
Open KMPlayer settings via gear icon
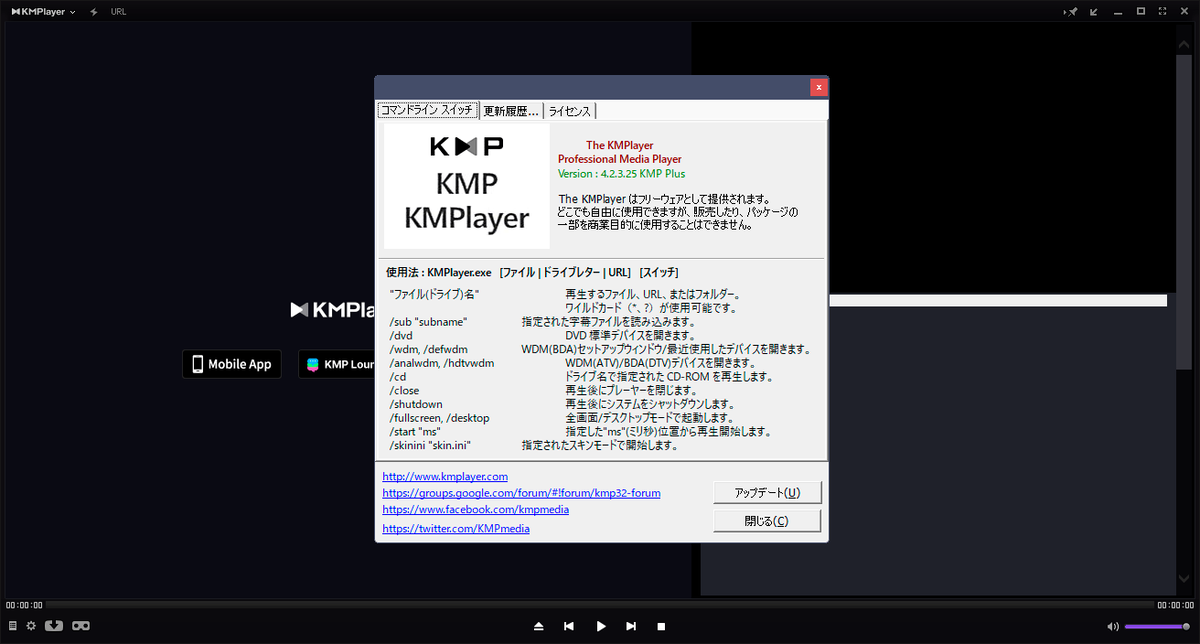(x=30, y=625)
